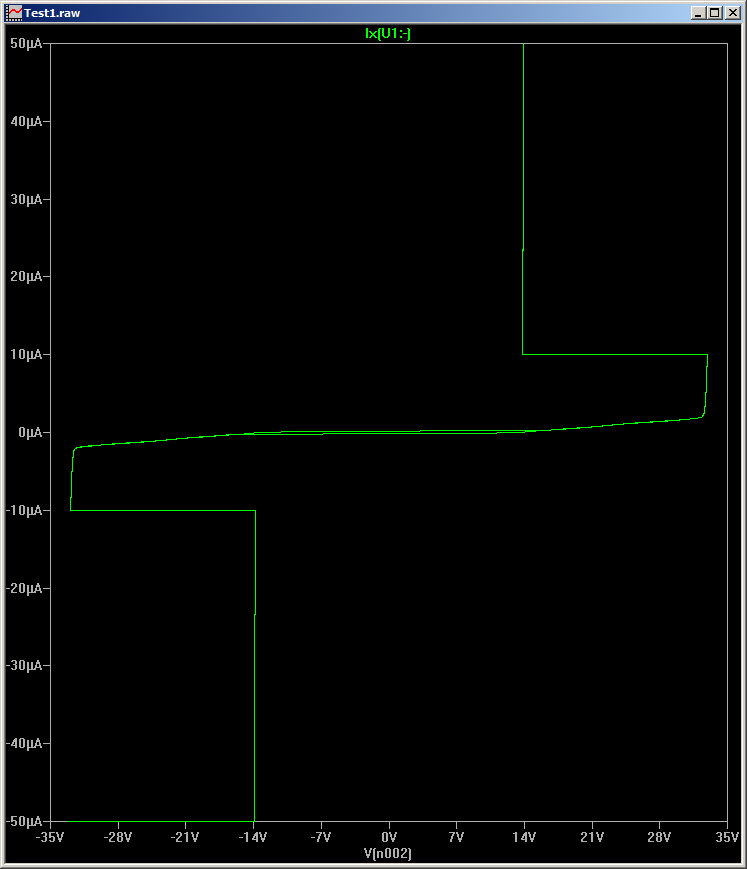This screenshot has width=747, height=869.
Task: Click the 10µA vertical axis label
Action: tap(26, 354)
